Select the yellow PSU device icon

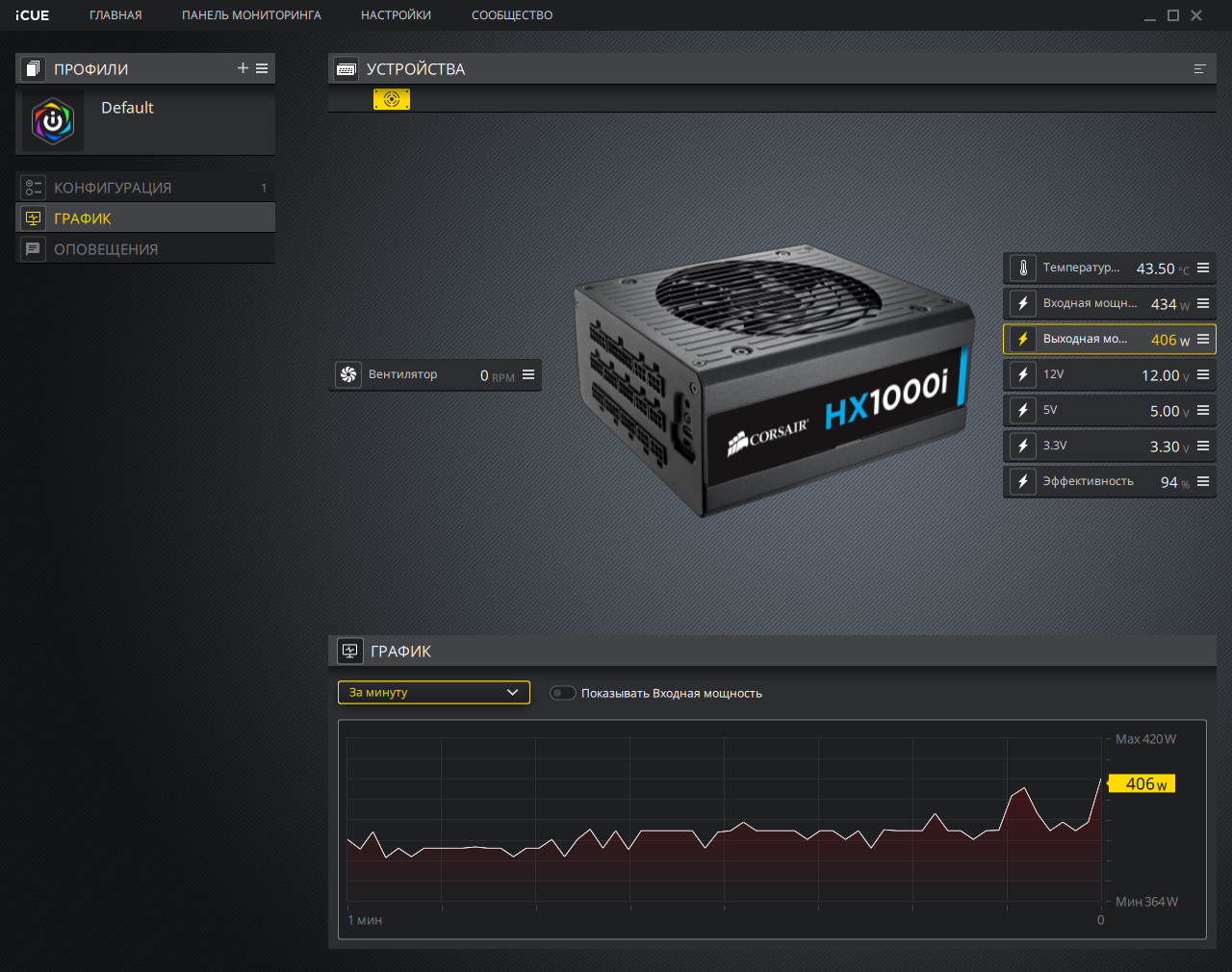tap(392, 99)
